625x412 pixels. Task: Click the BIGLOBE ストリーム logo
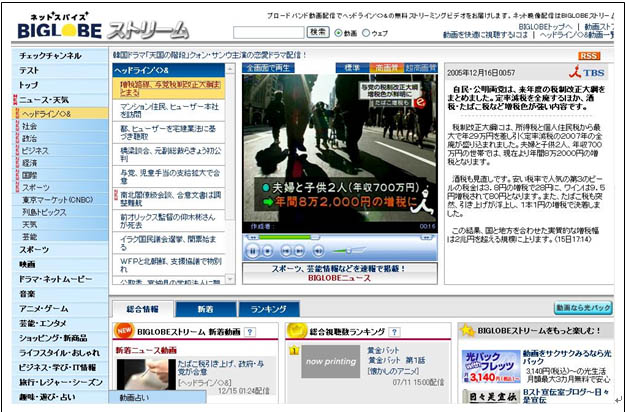[x=103, y=27]
